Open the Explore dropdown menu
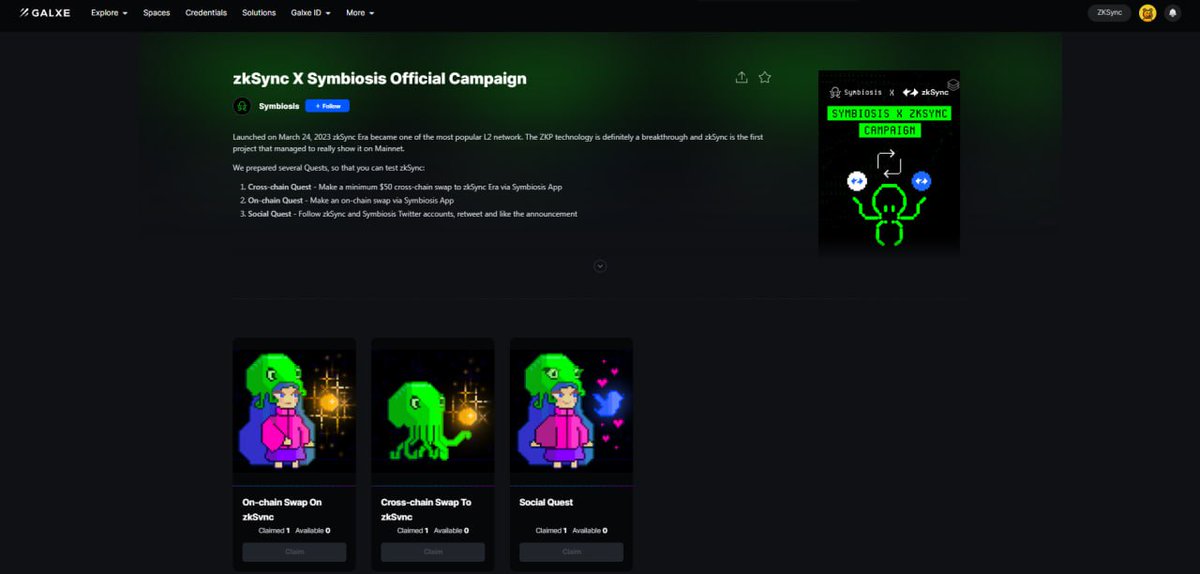The width and height of the screenshot is (1200, 574). (x=109, y=13)
